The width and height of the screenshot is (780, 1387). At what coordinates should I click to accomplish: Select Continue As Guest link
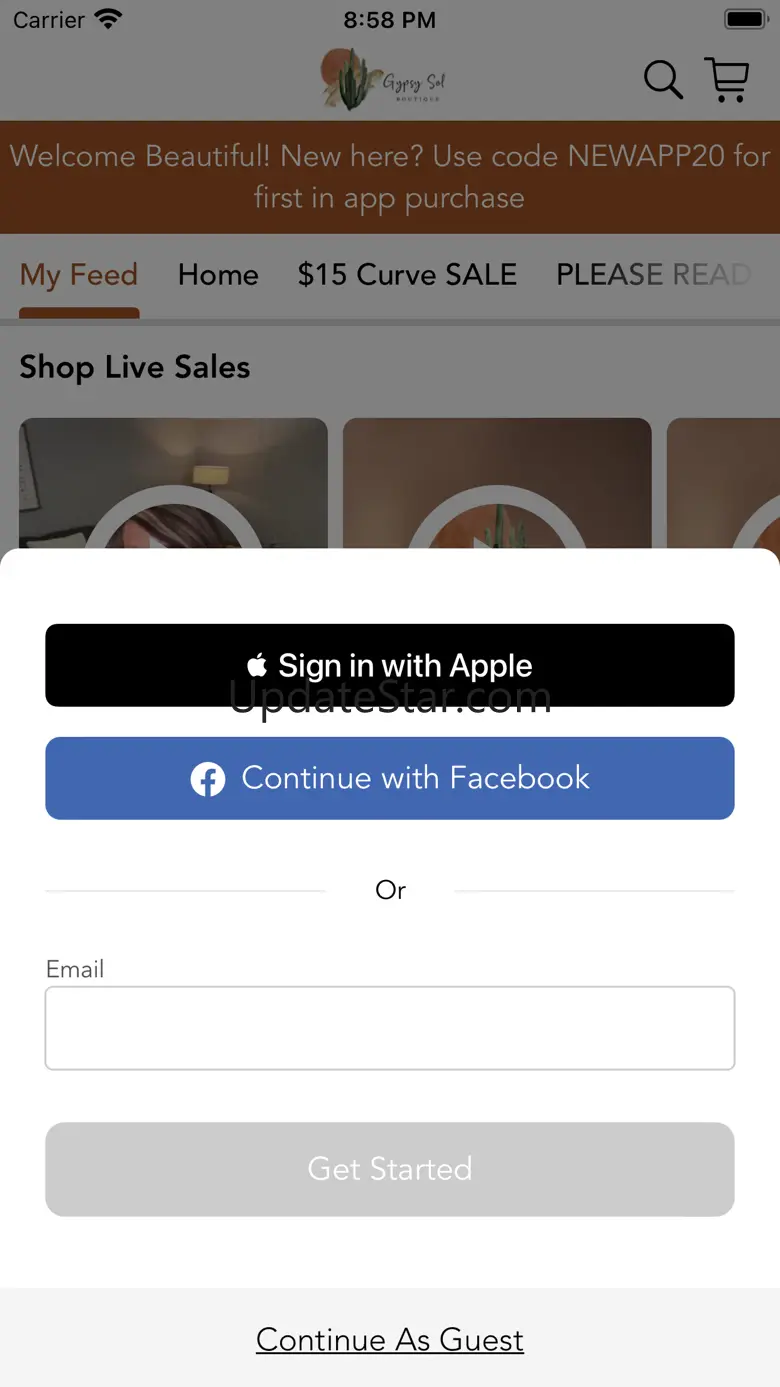click(390, 1340)
